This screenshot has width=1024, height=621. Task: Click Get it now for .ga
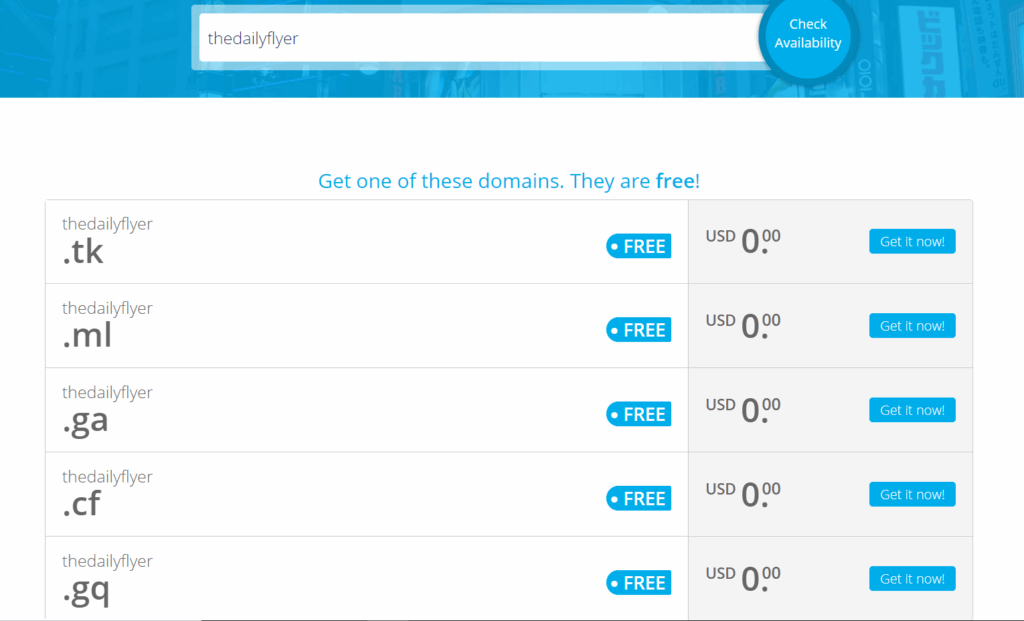912,410
